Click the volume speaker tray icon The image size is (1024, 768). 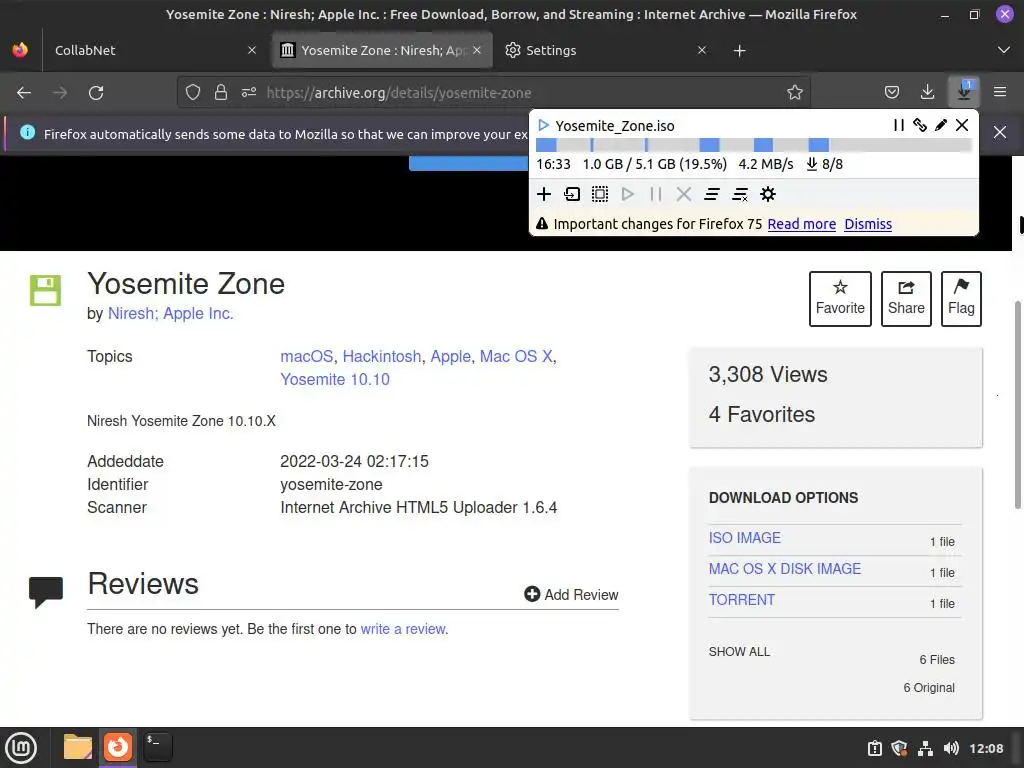(951, 748)
